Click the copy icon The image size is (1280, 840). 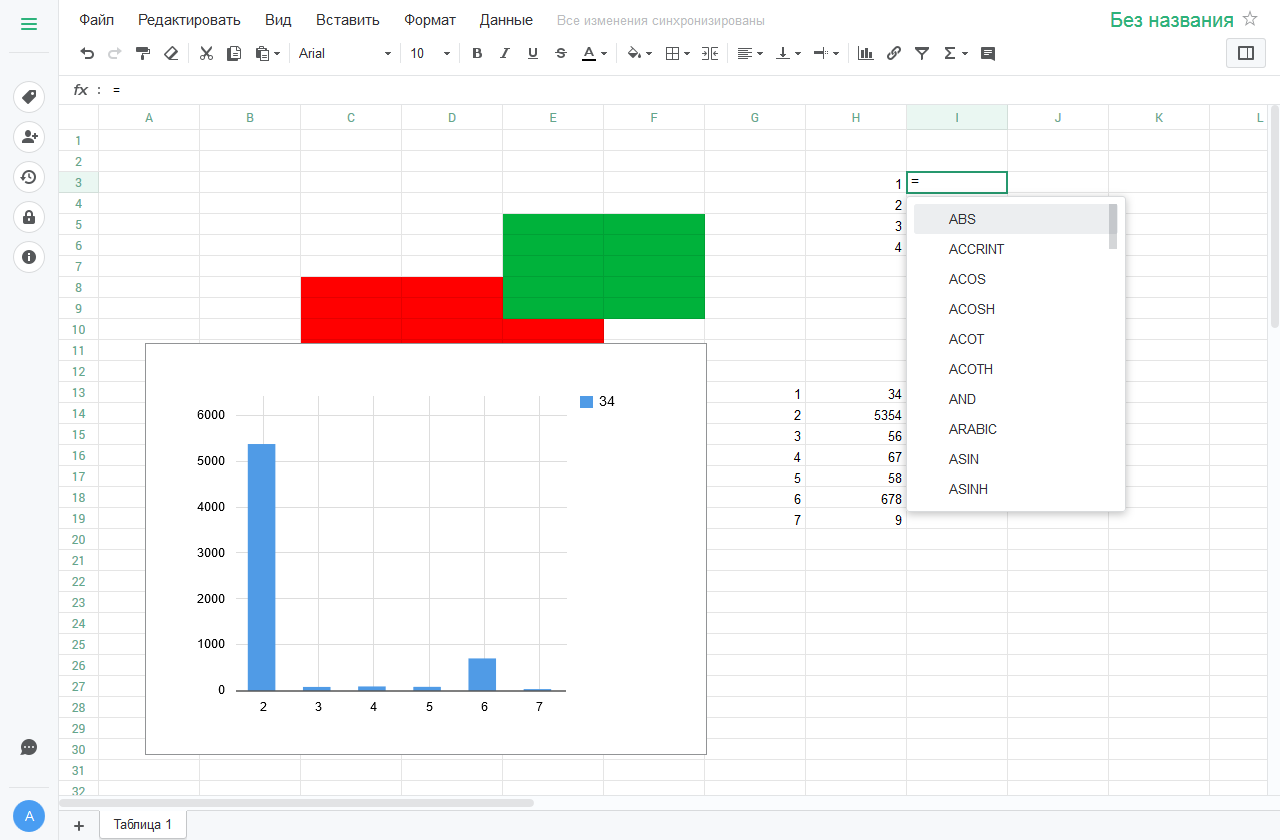pos(234,54)
